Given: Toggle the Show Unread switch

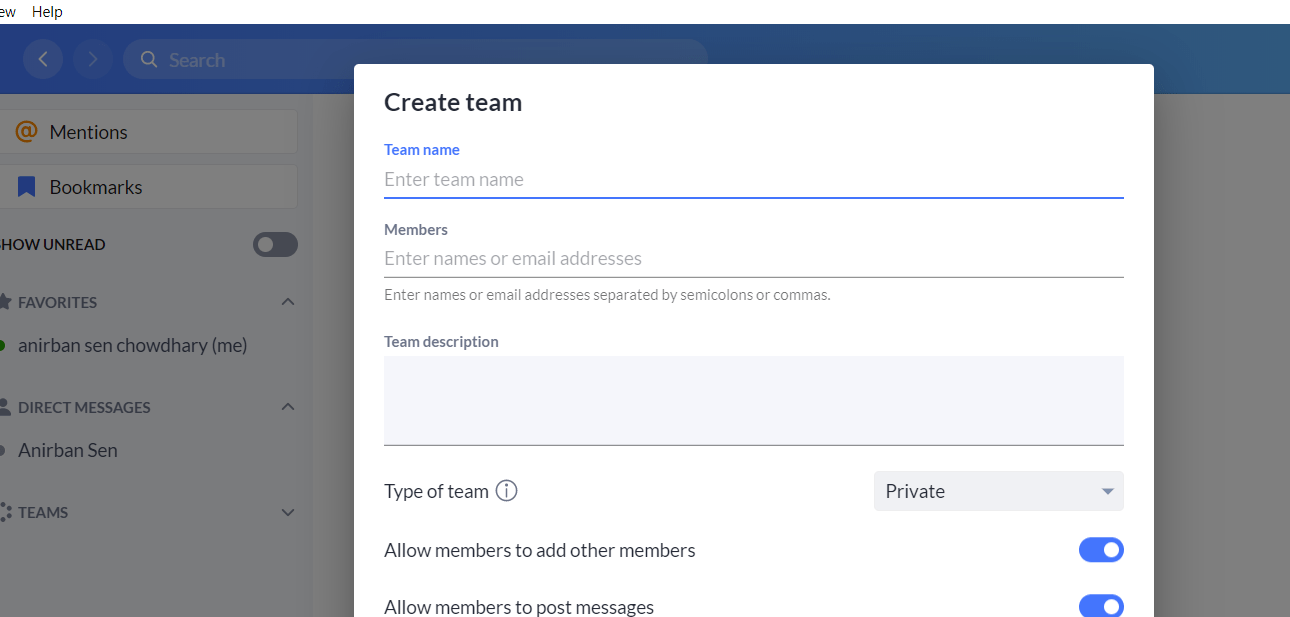Looking at the screenshot, I should pos(275,244).
